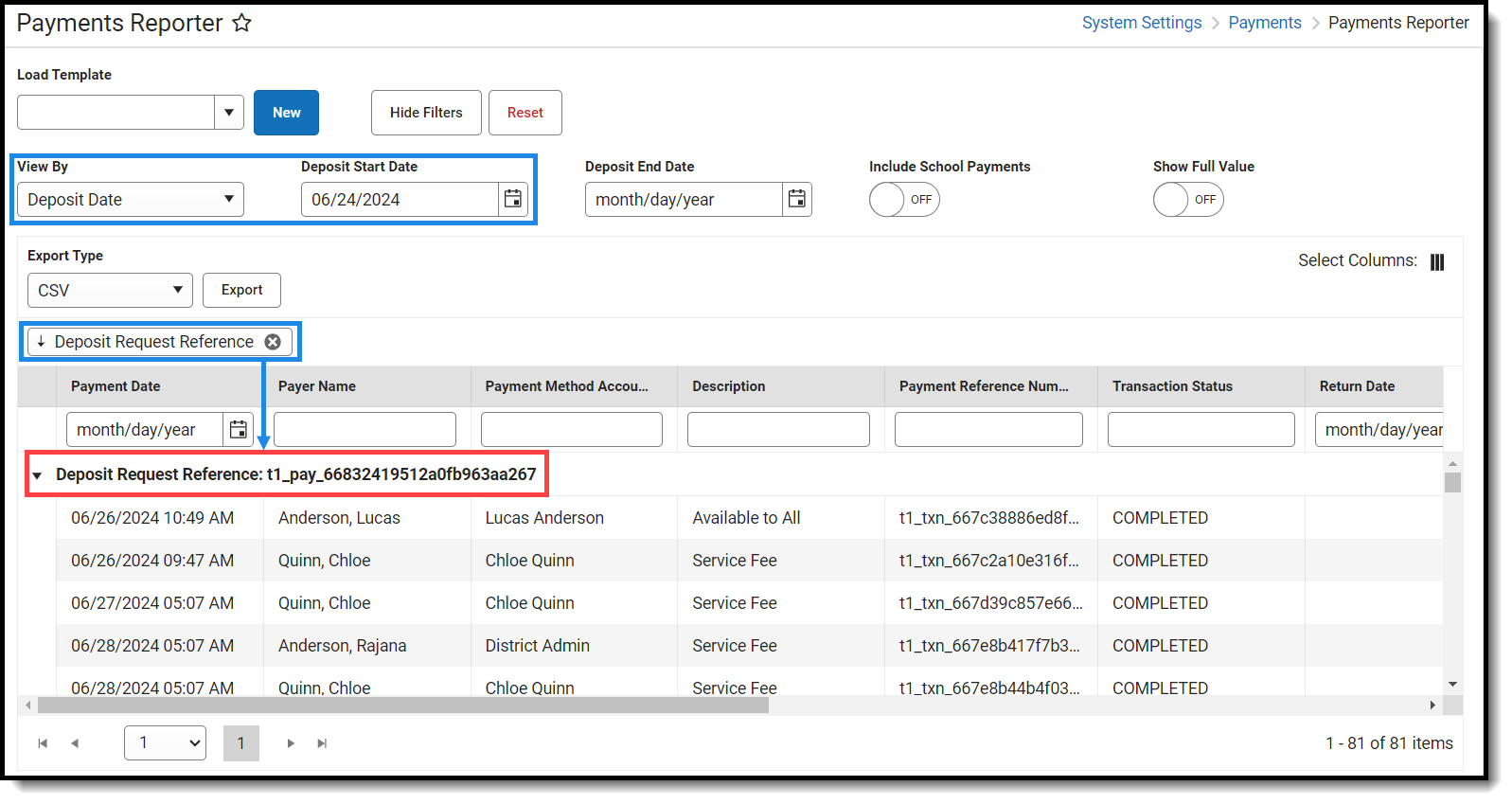This screenshot has width=1512, height=804.
Task: Click the horizontal scrollbar thumb
Action: [403, 705]
